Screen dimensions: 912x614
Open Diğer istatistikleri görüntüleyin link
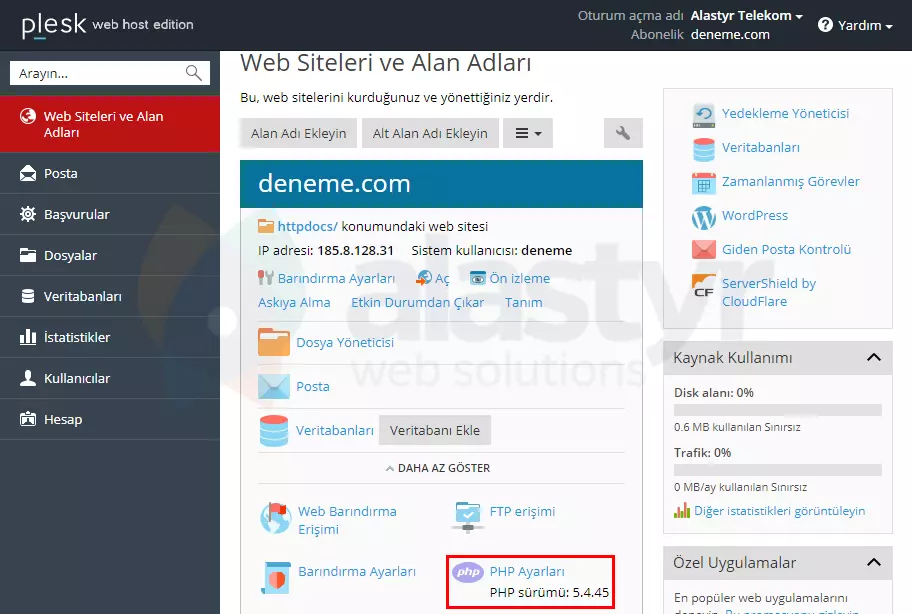[x=779, y=511]
